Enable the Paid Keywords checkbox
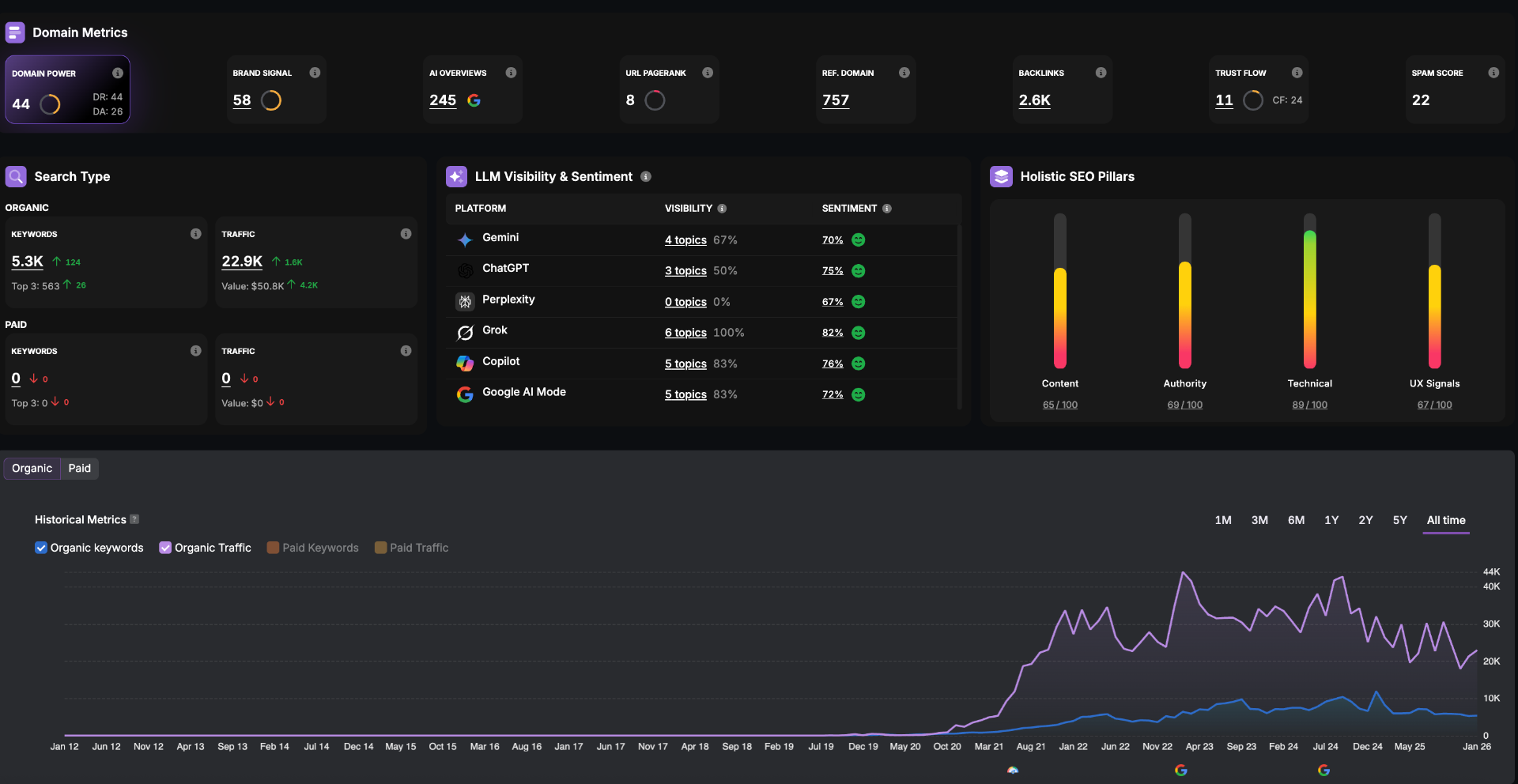Screen dimensions: 1518x784 point(274,547)
